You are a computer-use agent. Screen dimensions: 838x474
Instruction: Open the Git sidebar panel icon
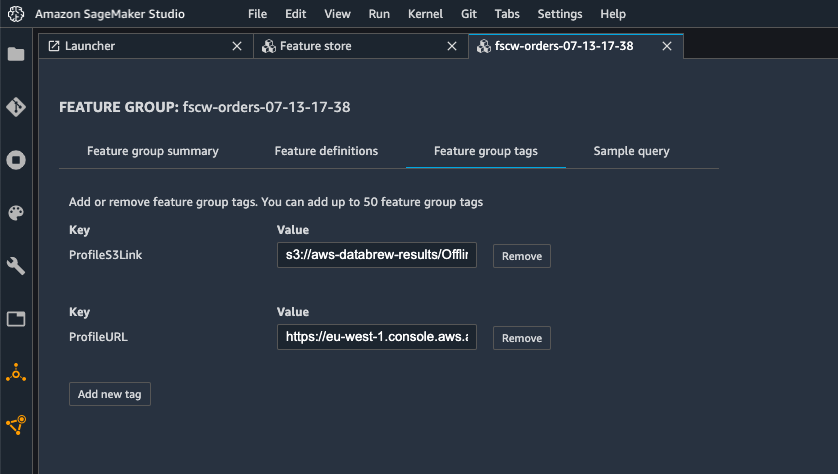16,107
